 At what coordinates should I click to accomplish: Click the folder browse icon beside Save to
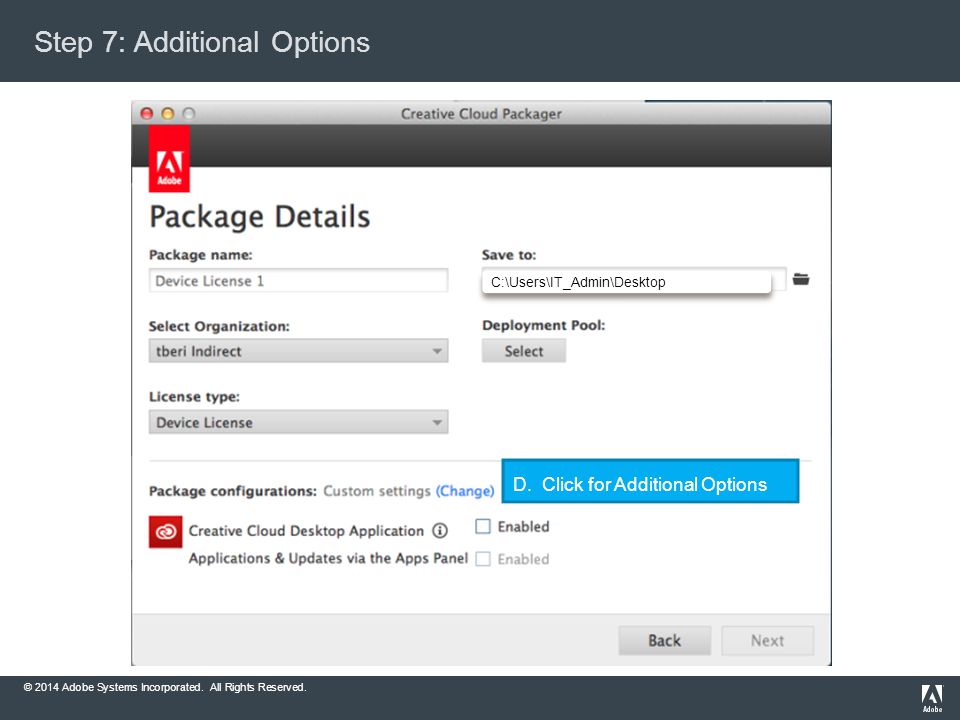click(x=801, y=279)
